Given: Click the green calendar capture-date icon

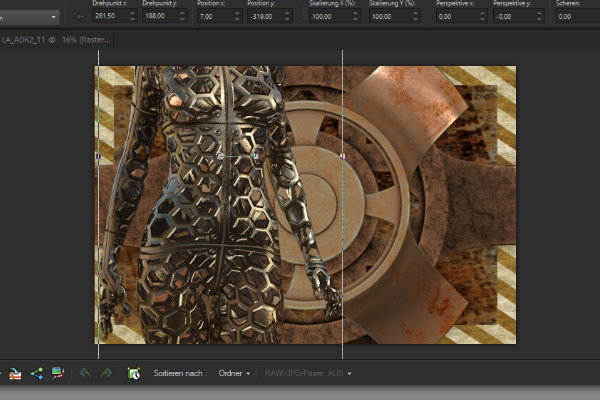Looking at the screenshot, I should click(133, 373).
